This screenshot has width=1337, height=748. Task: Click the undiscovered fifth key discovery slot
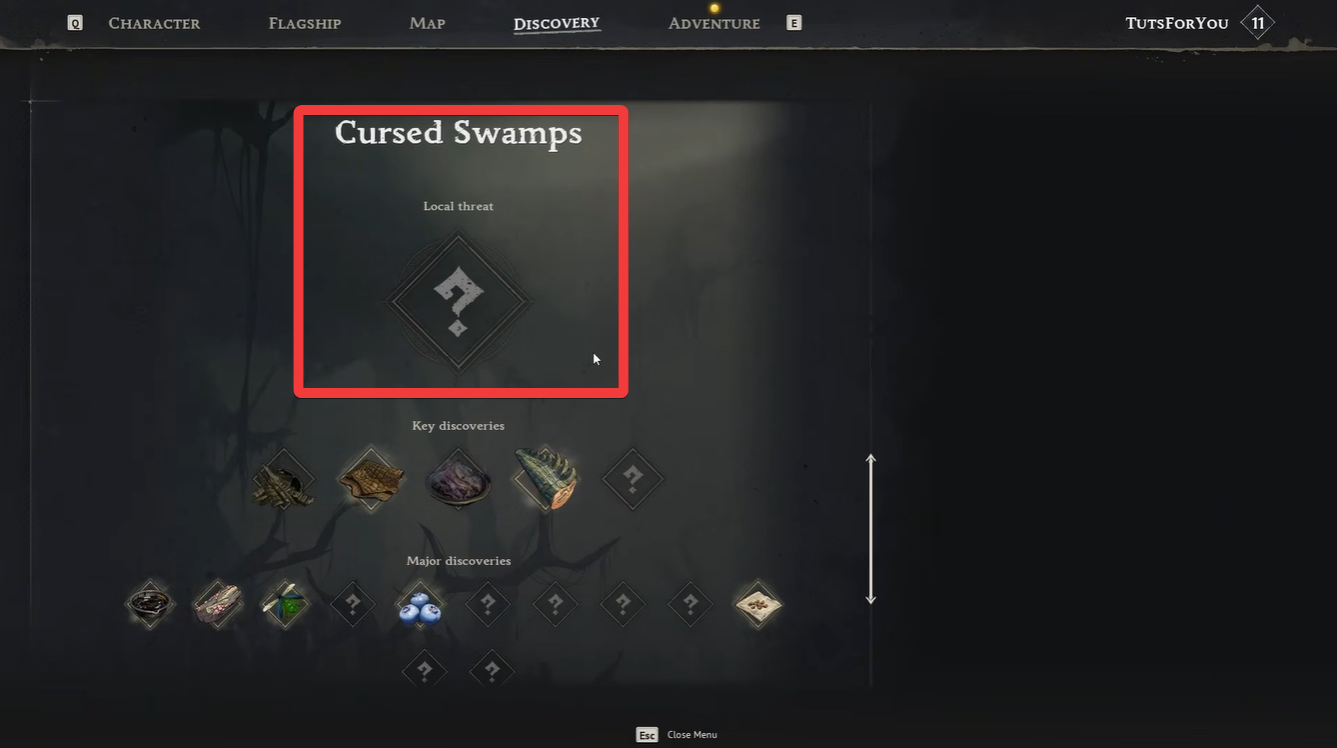click(633, 480)
